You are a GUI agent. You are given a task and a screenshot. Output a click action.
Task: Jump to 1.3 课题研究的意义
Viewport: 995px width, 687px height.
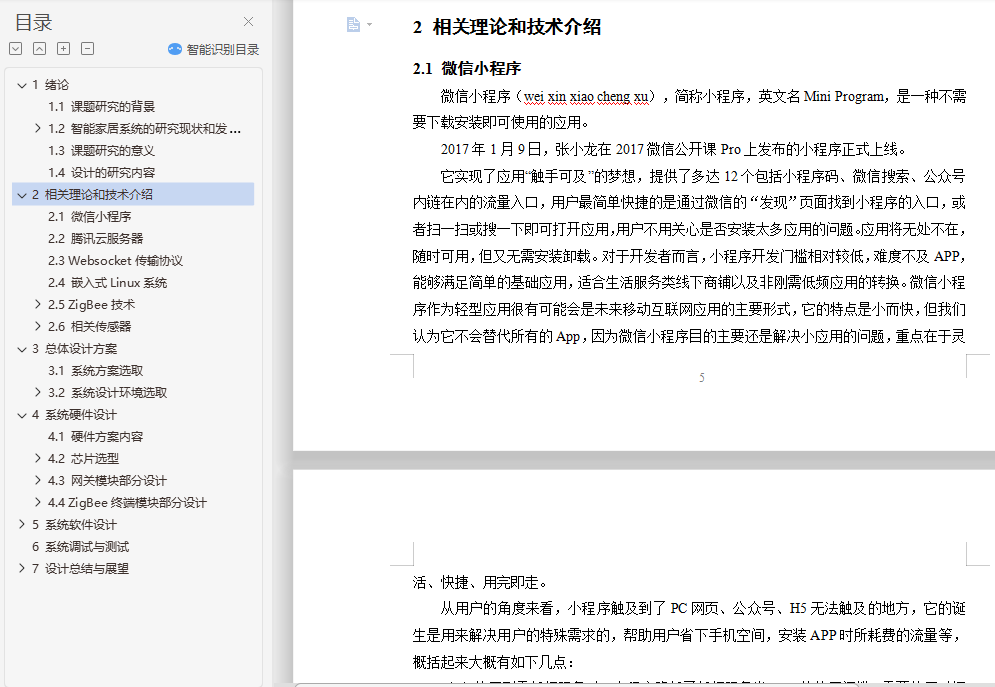(102, 151)
